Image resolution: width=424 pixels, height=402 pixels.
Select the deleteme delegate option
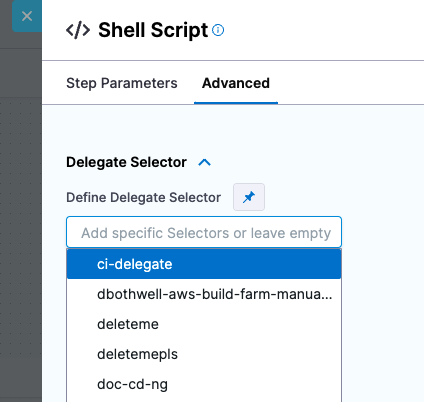pos(204,324)
